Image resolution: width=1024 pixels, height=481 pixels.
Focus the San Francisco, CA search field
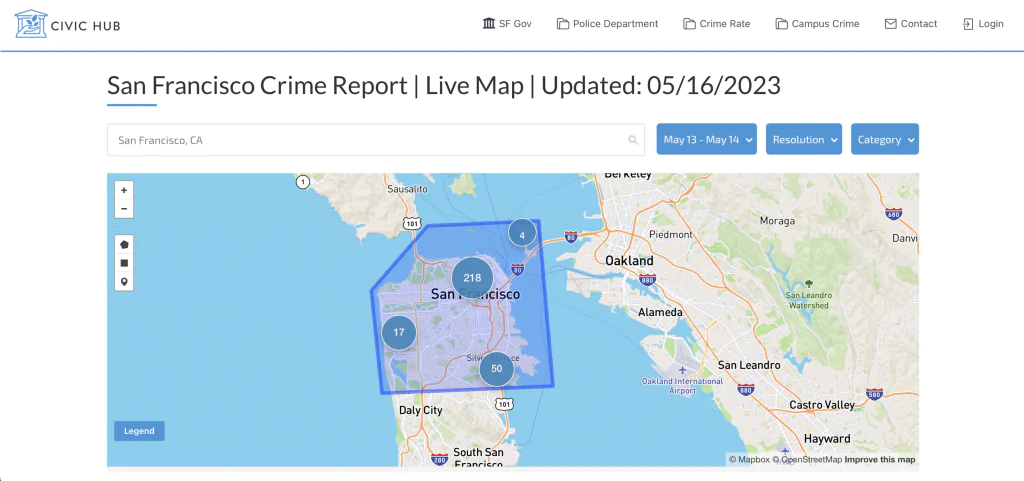[376, 140]
